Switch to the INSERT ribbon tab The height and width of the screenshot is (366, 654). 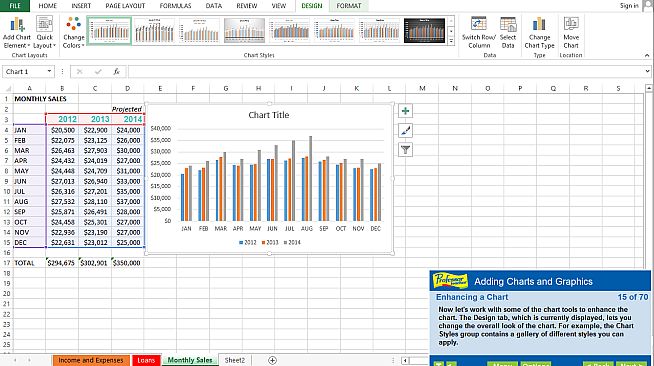[x=81, y=6]
